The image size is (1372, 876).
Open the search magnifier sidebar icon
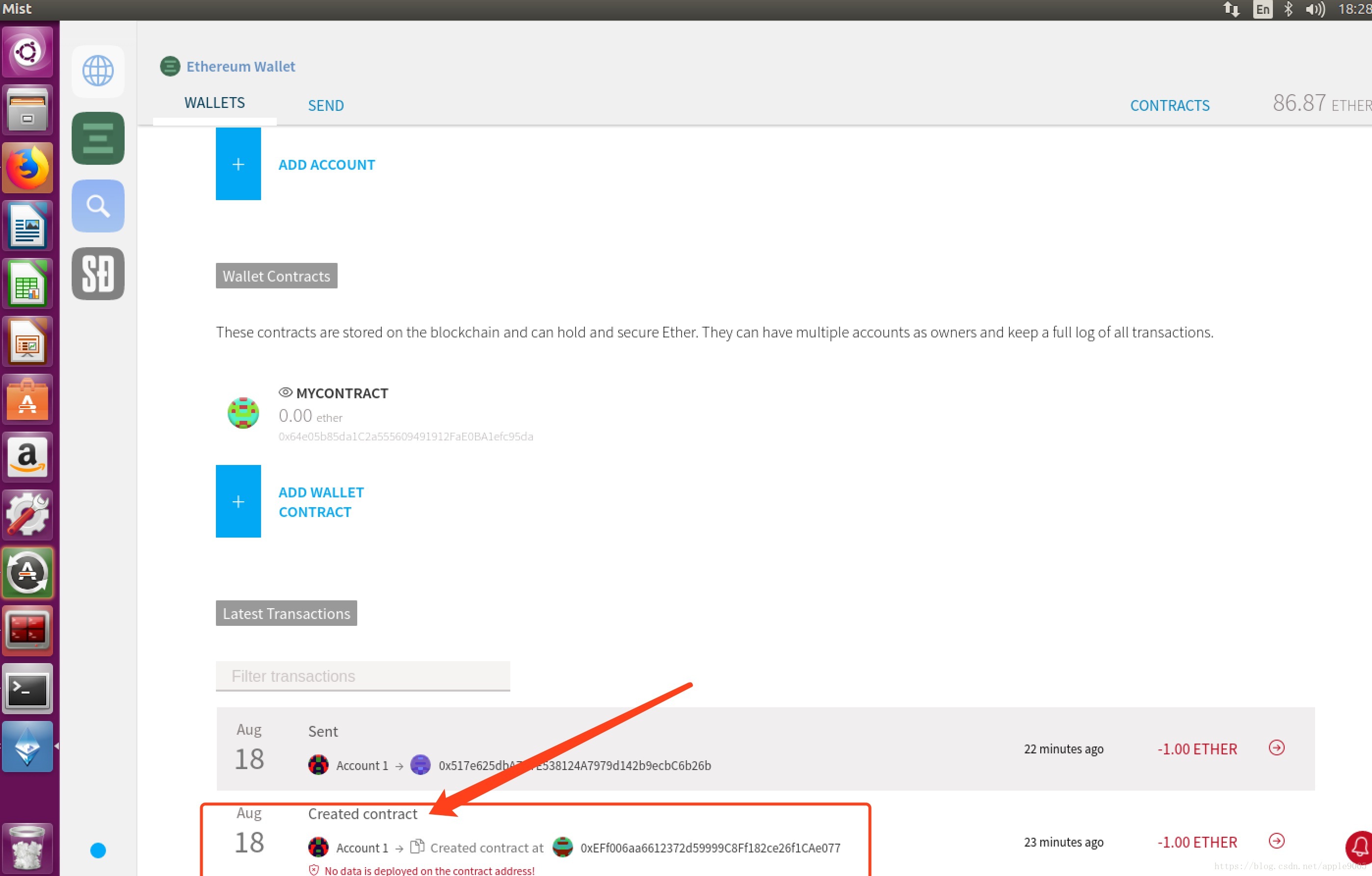tap(98, 206)
